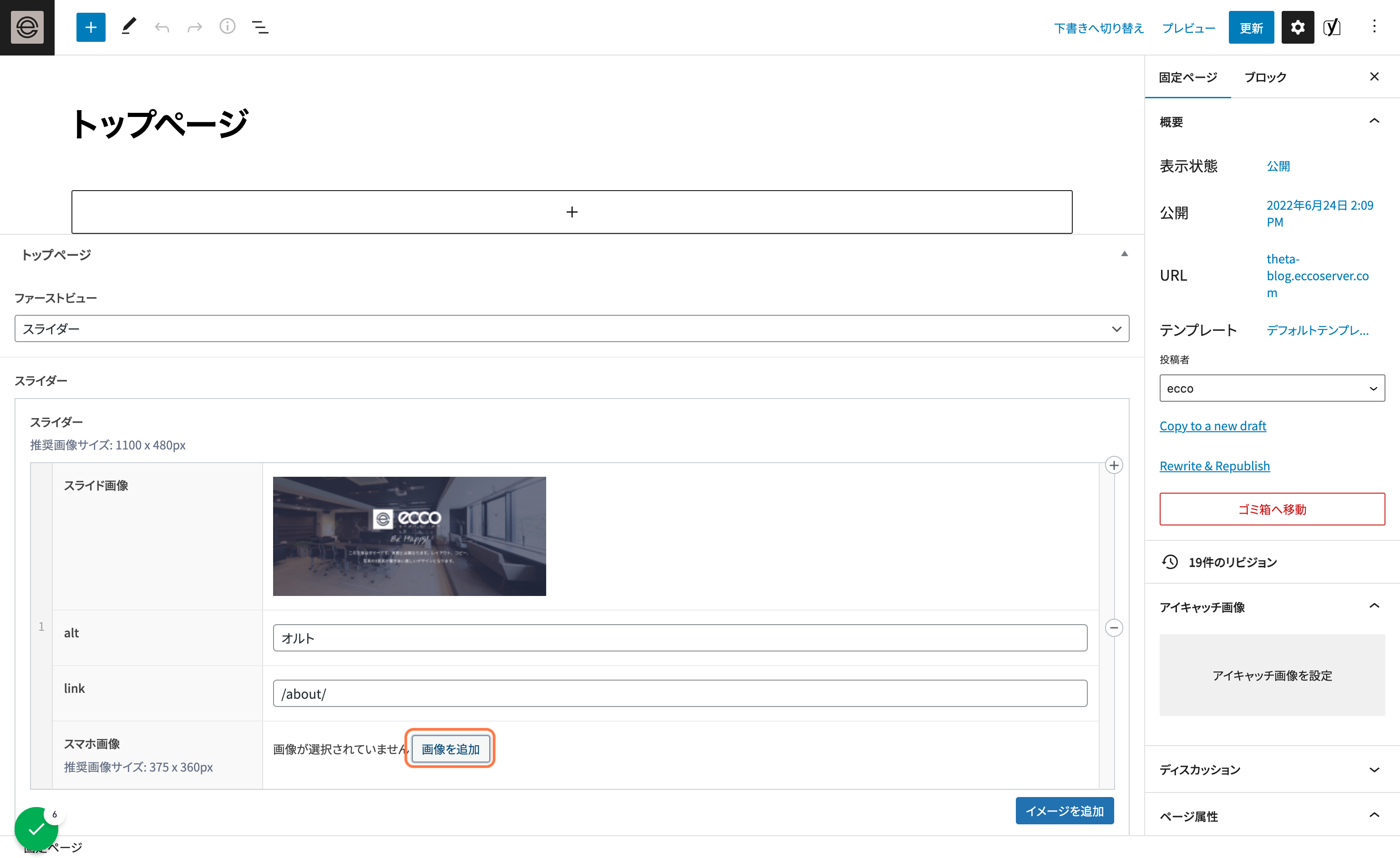Screen dimensions: 1400x858
Task: Click the green checkmark badge icon
Action: pos(36,829)
